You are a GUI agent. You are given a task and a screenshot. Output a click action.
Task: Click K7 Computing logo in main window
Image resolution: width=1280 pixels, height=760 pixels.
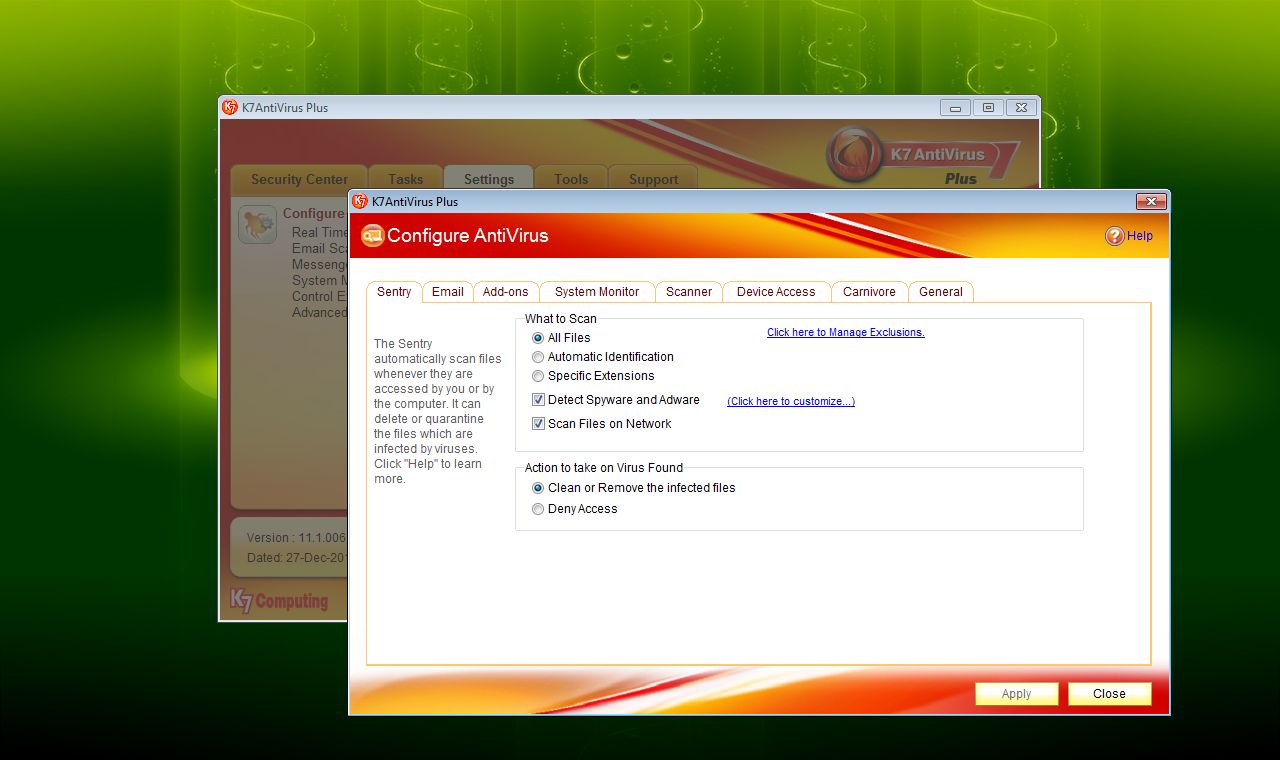tap(279, 600)
